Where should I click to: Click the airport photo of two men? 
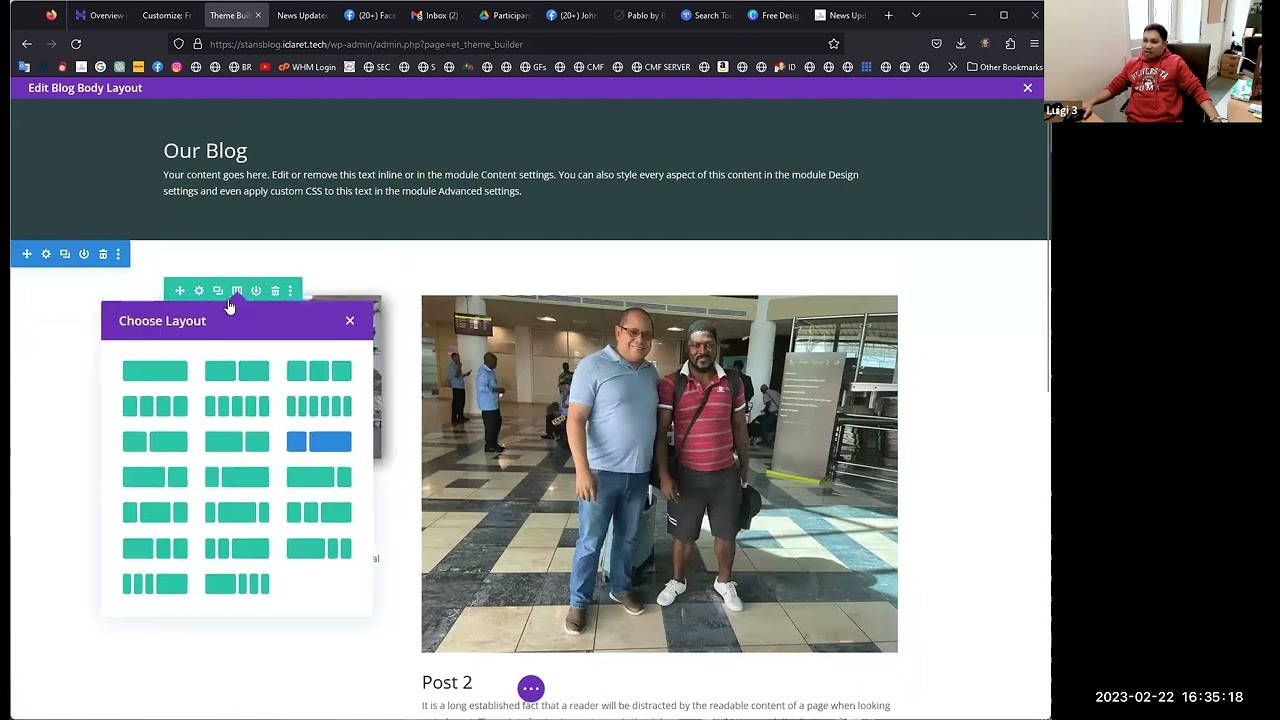coord(659,474)
